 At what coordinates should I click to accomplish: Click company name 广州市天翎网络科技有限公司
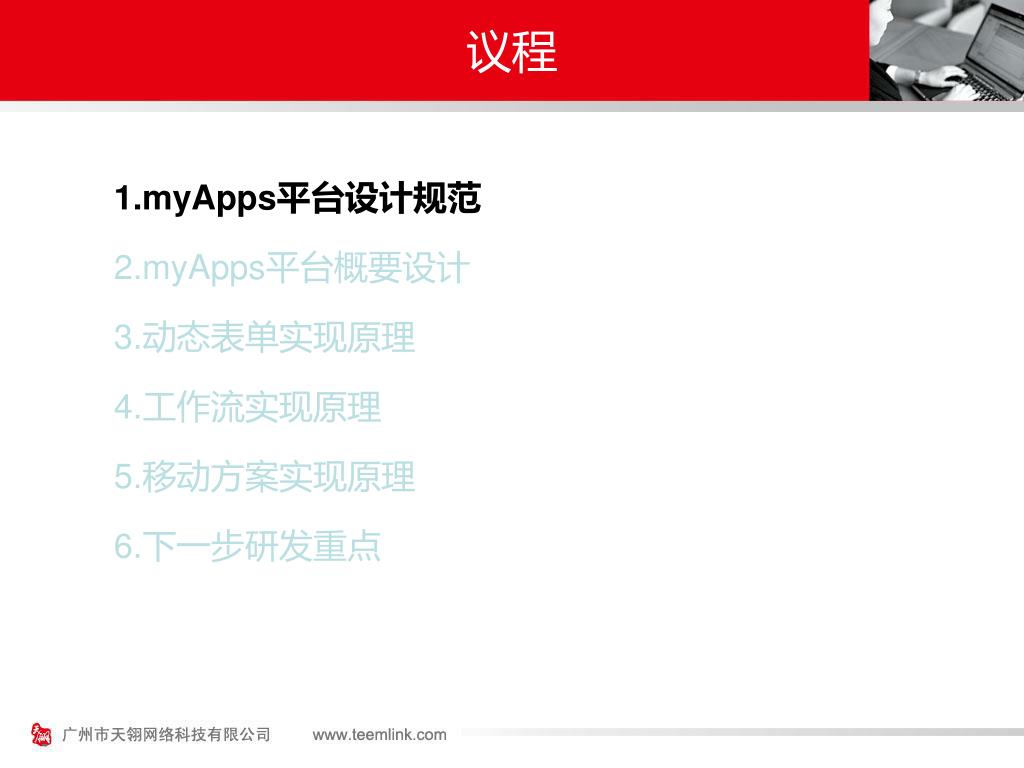(x=167, y=735)
